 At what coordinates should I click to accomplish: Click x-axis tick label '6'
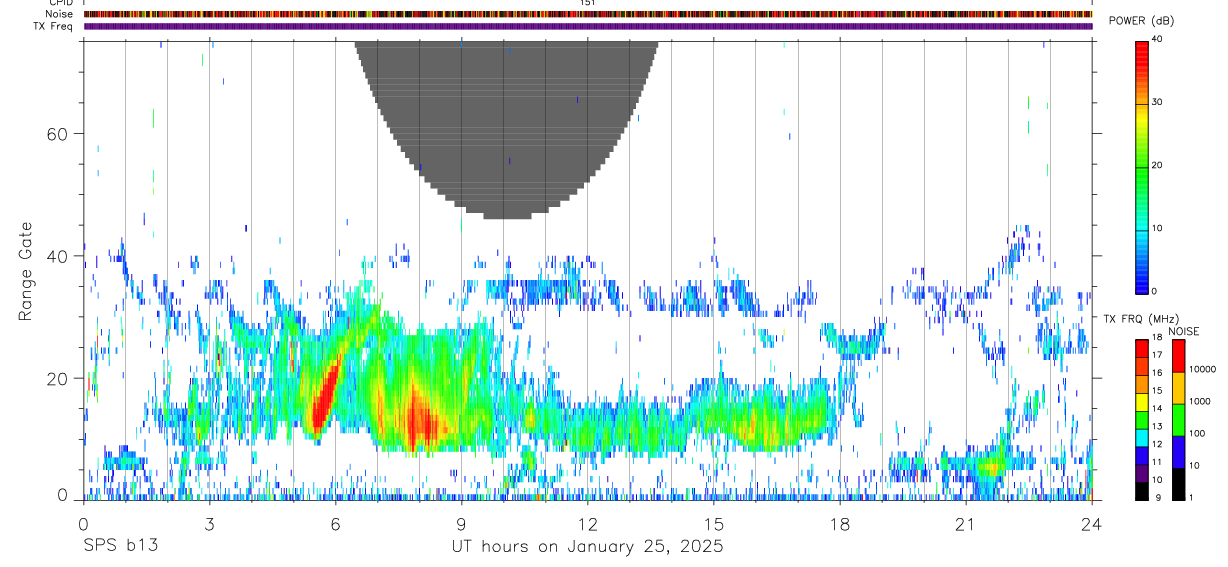335,523
